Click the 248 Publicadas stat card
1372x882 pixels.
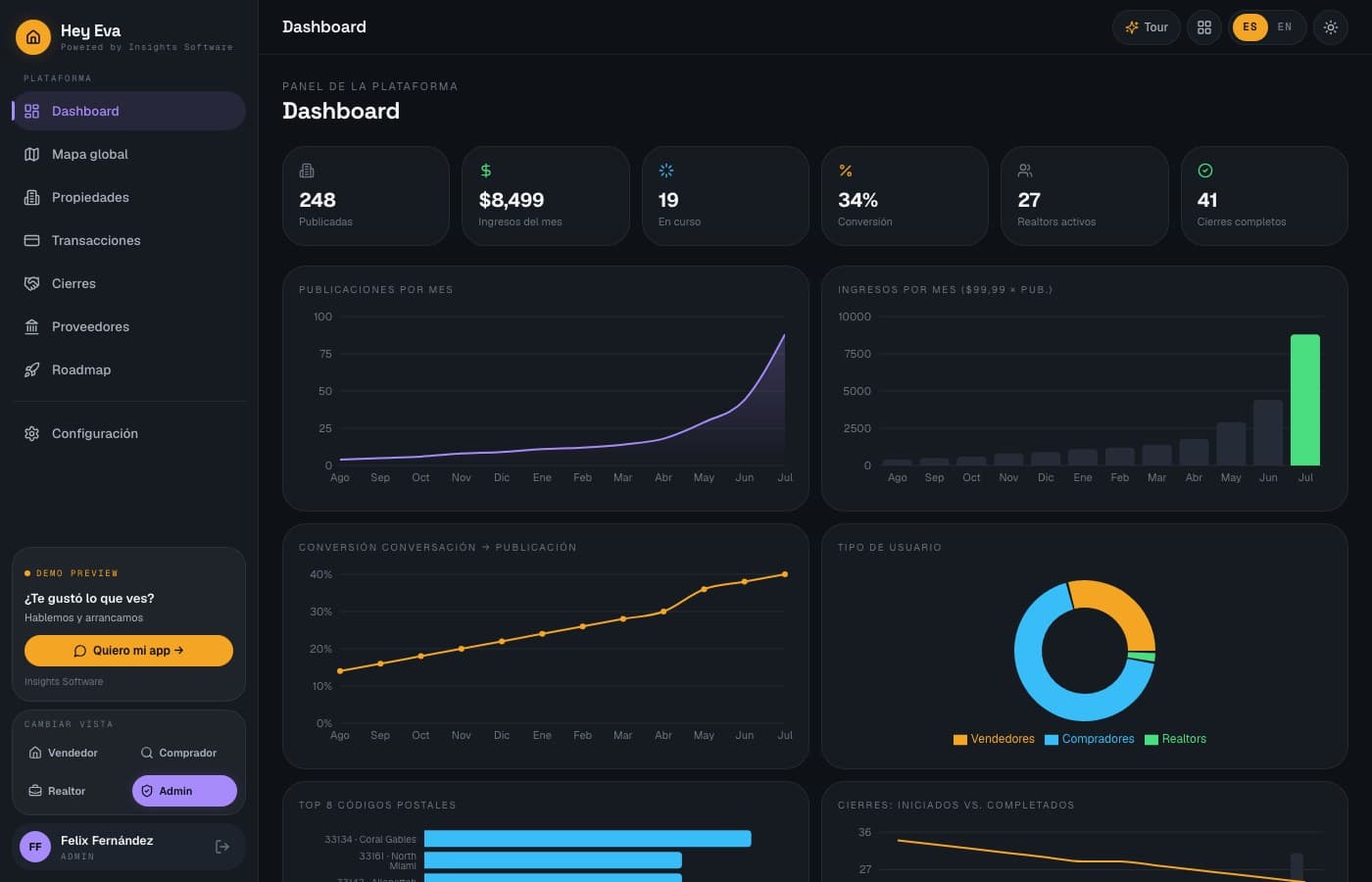(366, 196)
